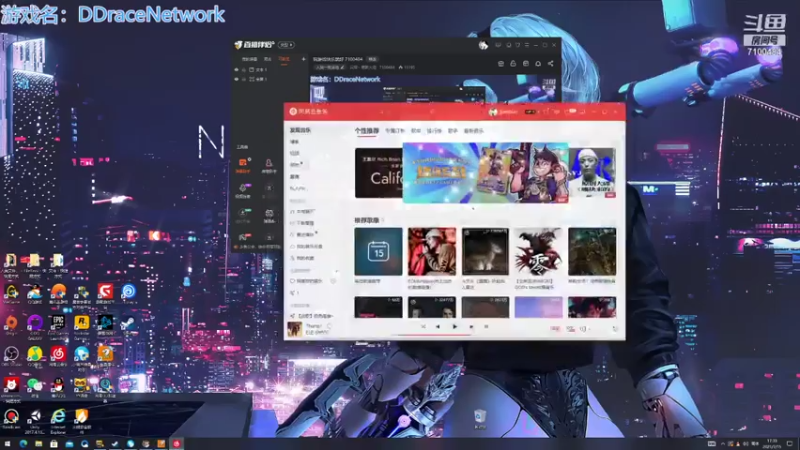Open Microsoft Store from the taskbar
The width and height of the screenshot is (800, 450).
click(54, 444)
